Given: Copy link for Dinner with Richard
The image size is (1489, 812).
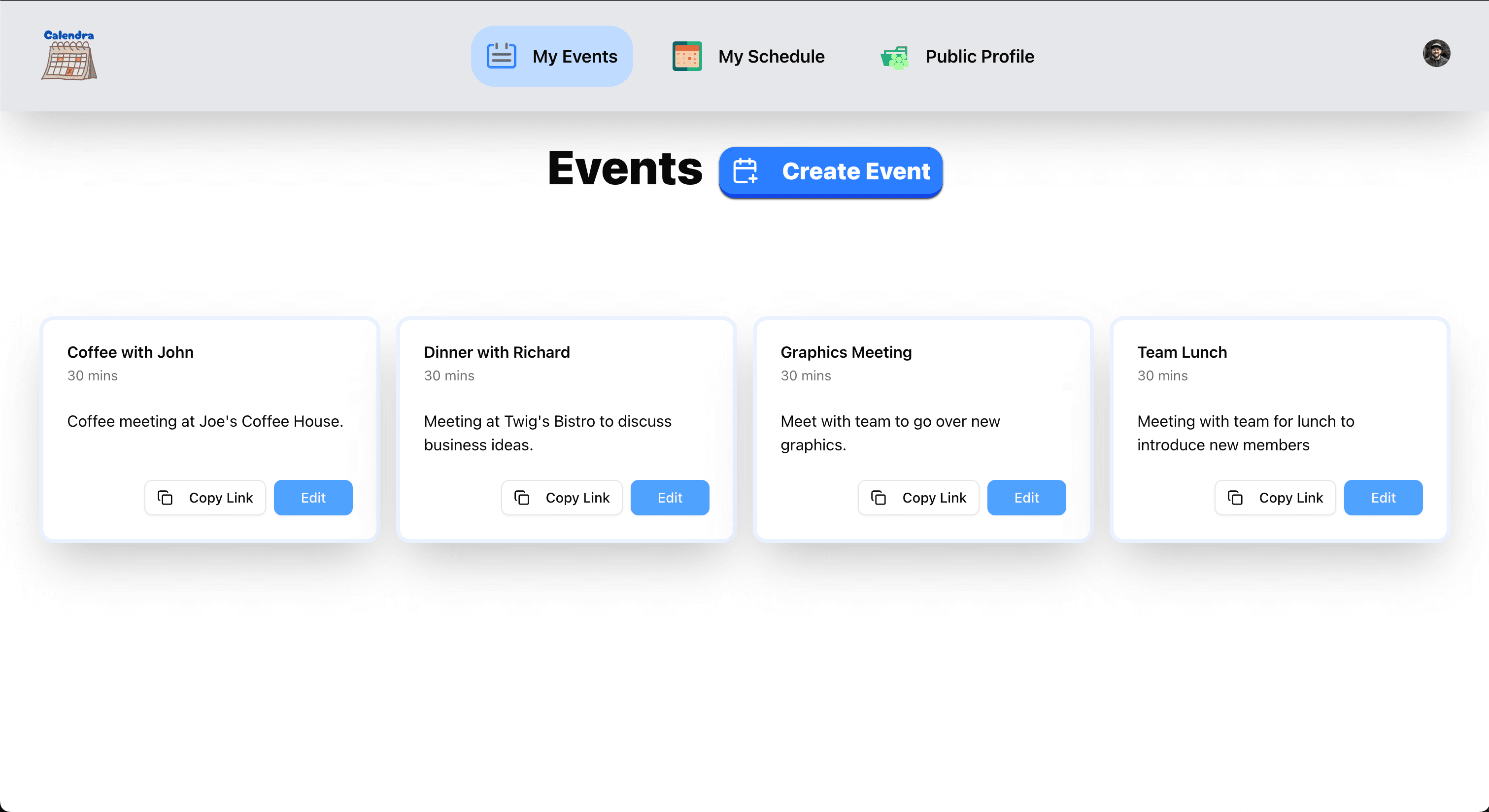Looking at the screenshot, I should (562, 498).
